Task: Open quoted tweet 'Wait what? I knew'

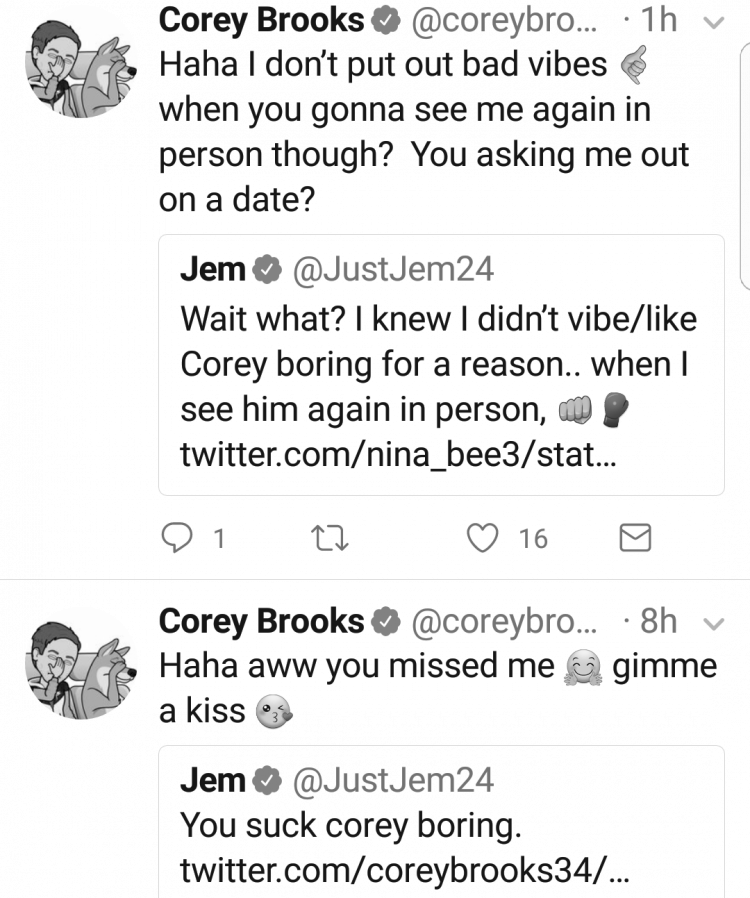Action: pyautogui.click(x=441, y=365)
